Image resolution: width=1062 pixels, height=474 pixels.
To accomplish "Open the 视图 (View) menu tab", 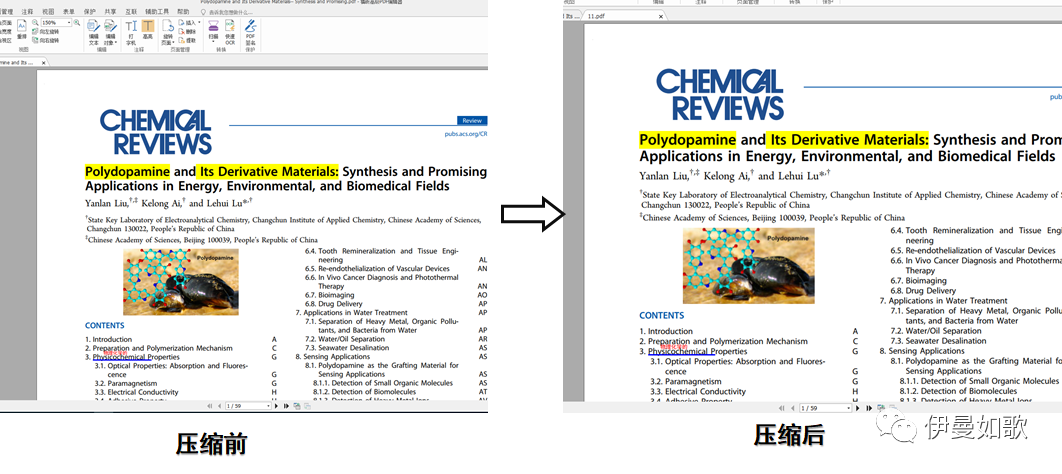I will point(48,12).
